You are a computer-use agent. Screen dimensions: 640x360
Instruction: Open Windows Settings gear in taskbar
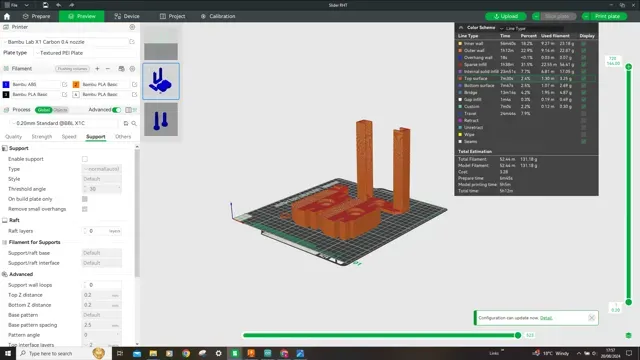[218, 353]
